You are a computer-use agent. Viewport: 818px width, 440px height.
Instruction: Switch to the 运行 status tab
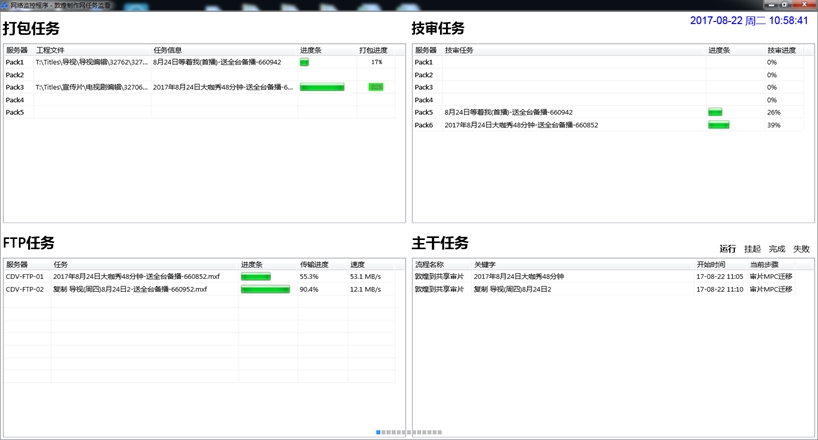(x=727, y=249)
